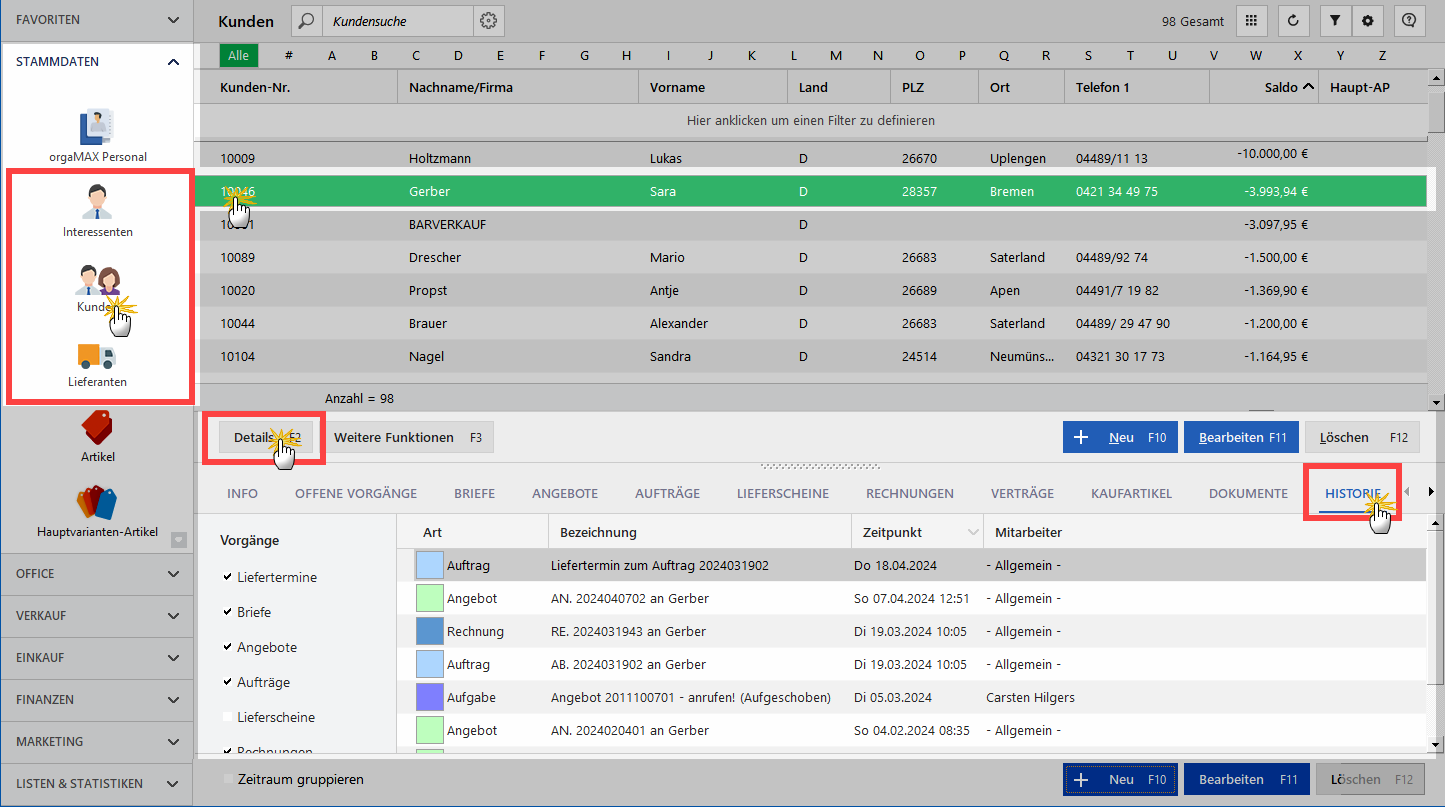1445x807 pixels.
Task: Expand the OFFICE sidebar section
Action: [x=173, y=574]
